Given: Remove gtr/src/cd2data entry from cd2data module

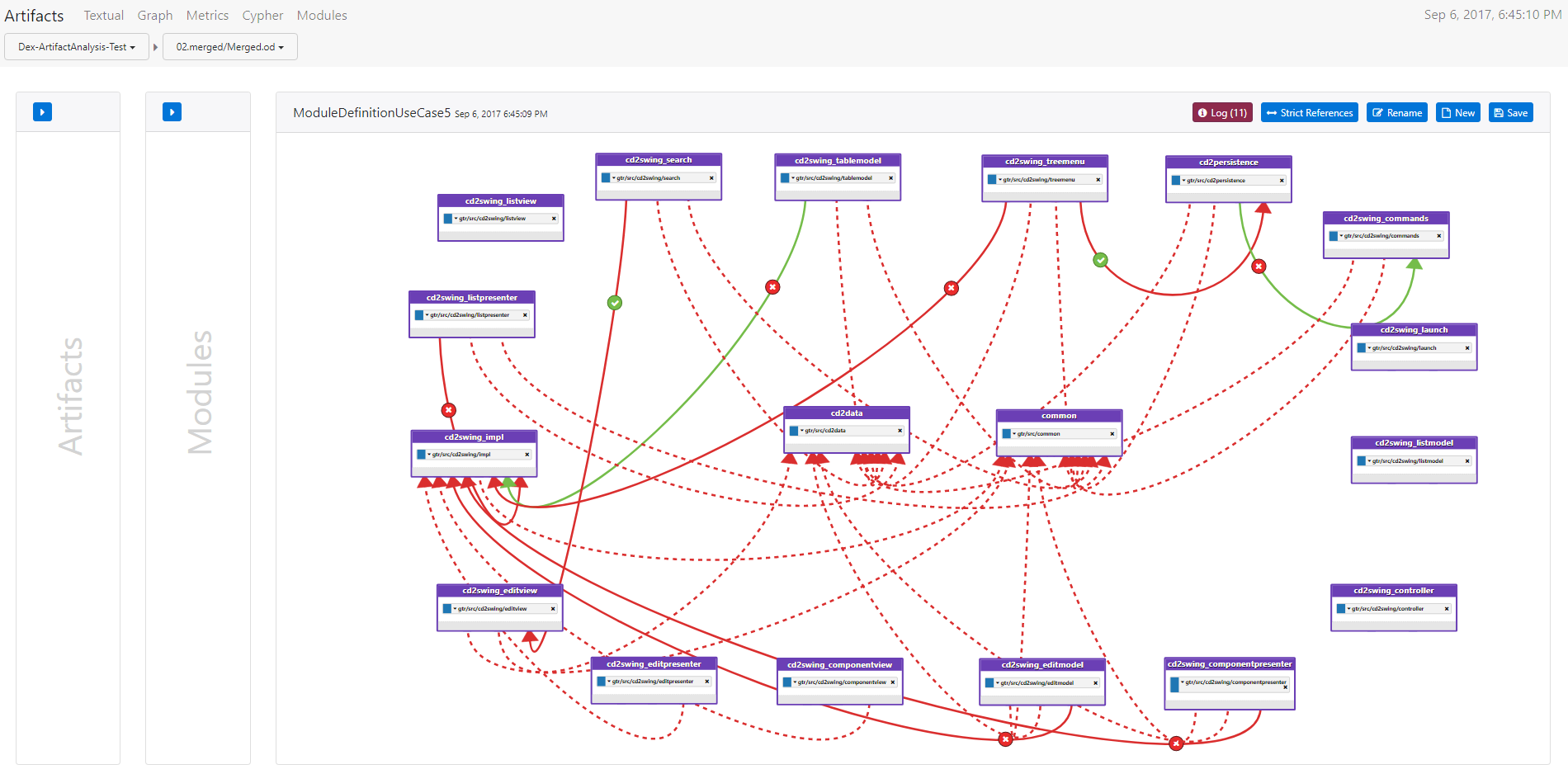Looking at the screenshot, I should 900,431.
